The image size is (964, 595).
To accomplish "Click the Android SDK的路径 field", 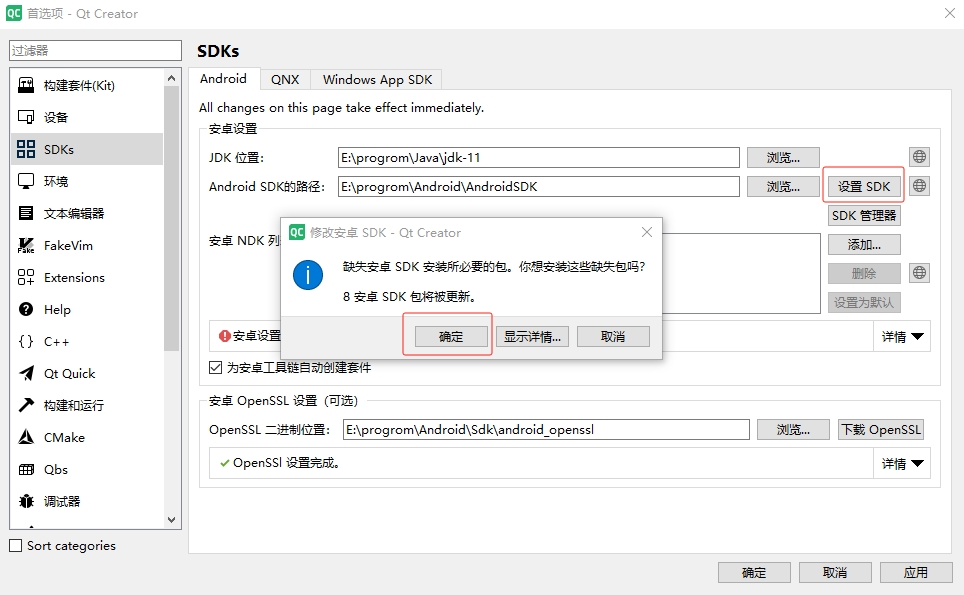I will click(539, 186).
